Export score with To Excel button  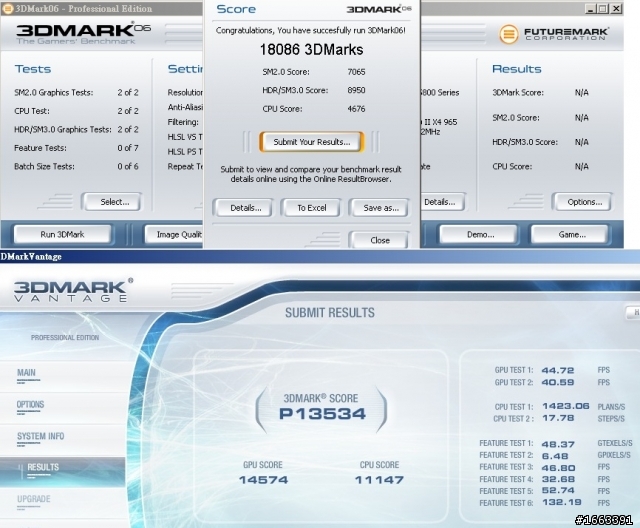click(x=311, y=208)
